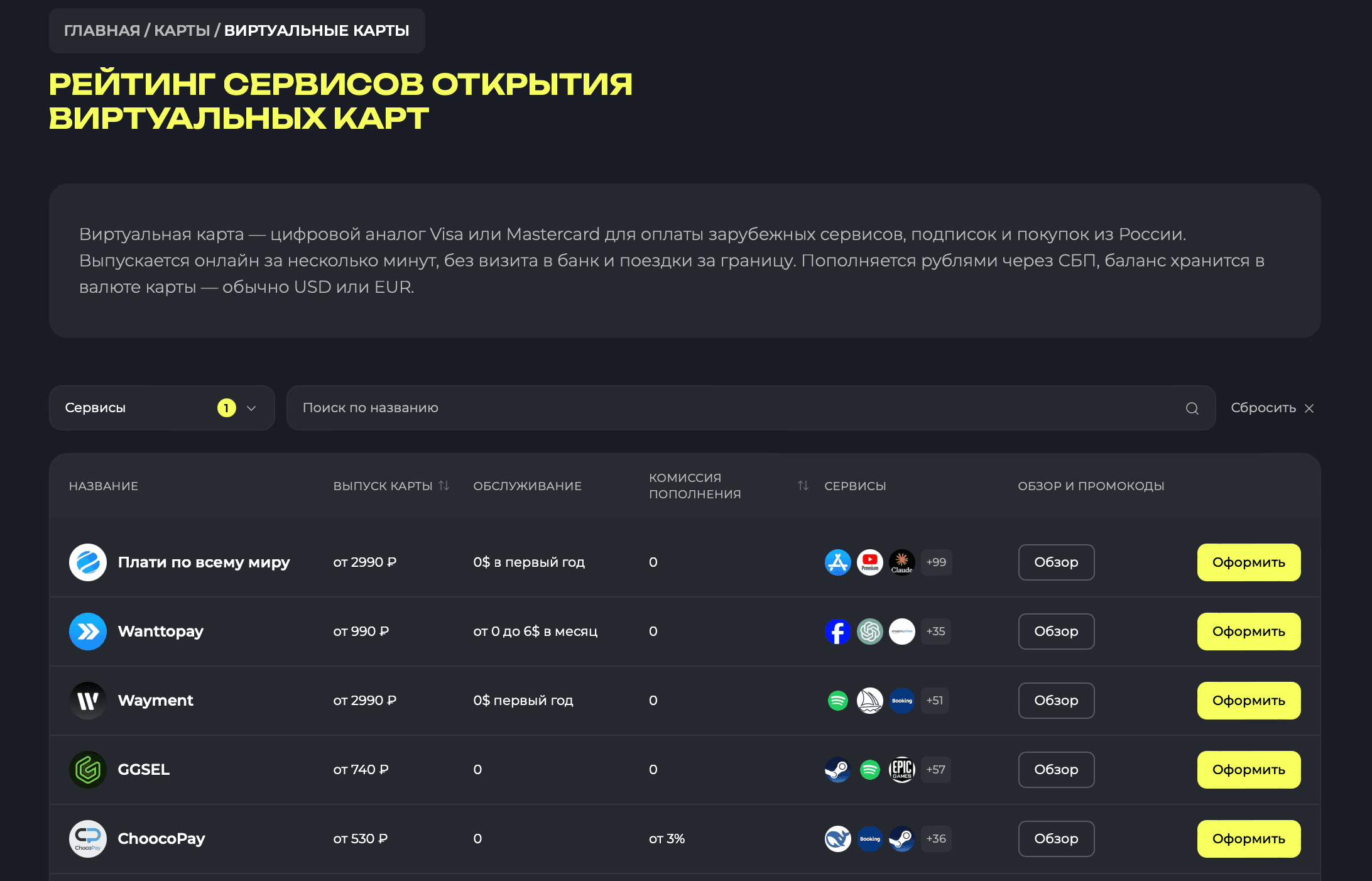The height and width of the screenshot is (881, 1372).
Task: Click the Spotify icon in Wayment row
Action: [837, 701]
